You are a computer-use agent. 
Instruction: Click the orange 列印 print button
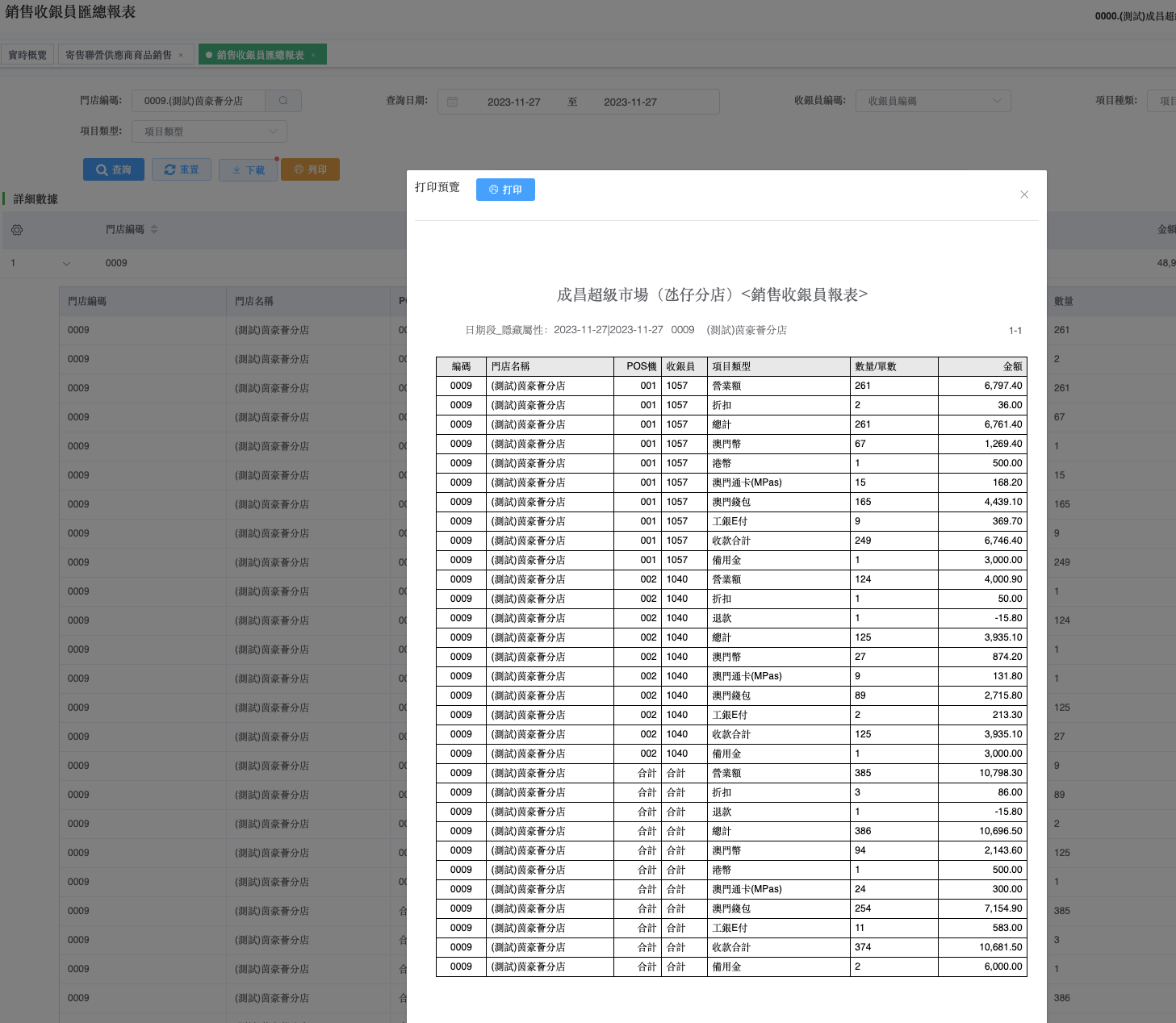pos(310,169)
